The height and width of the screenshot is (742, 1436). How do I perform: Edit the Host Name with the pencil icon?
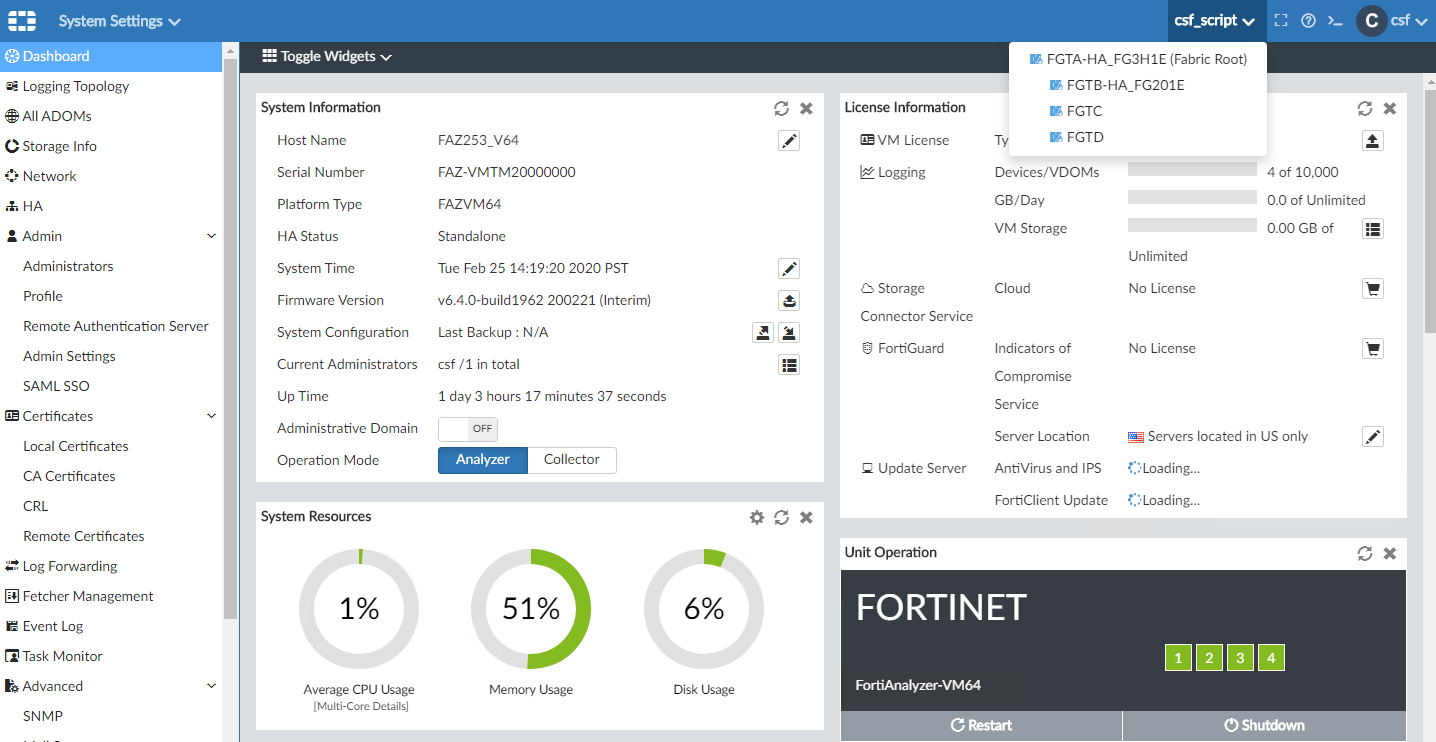789,141
